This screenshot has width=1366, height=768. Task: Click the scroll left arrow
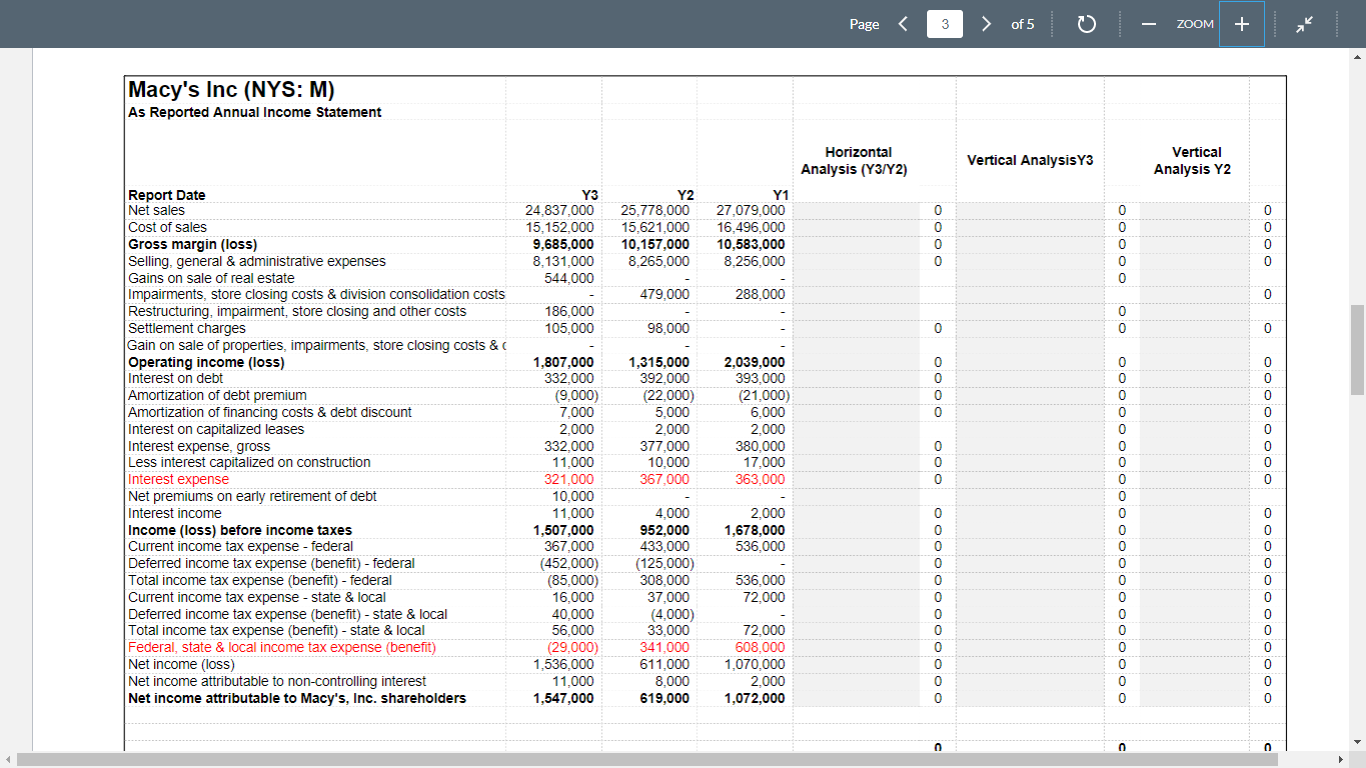[8, 760]
